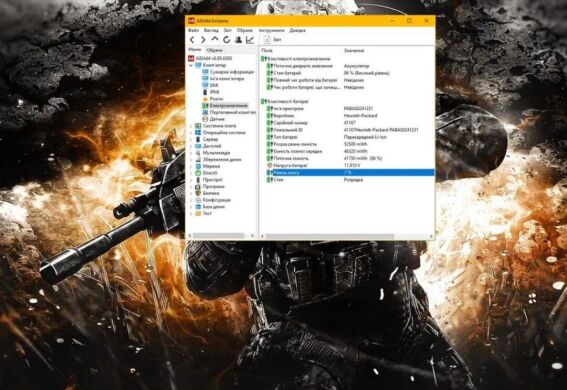The width and height of the screenshot is (567, 390).
Task: Click the Мультимедіа speaker icon
Action: (198, 153)
